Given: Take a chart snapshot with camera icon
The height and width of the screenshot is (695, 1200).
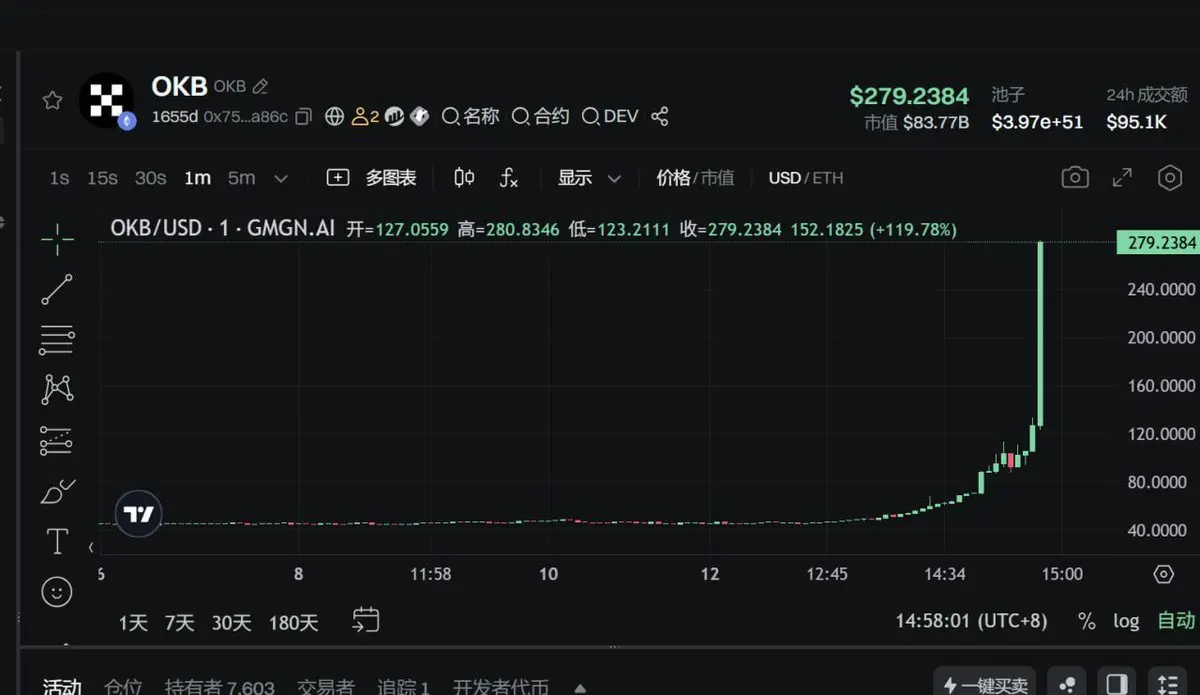Looking at the screenshot, I should (x=1075, y=178).
